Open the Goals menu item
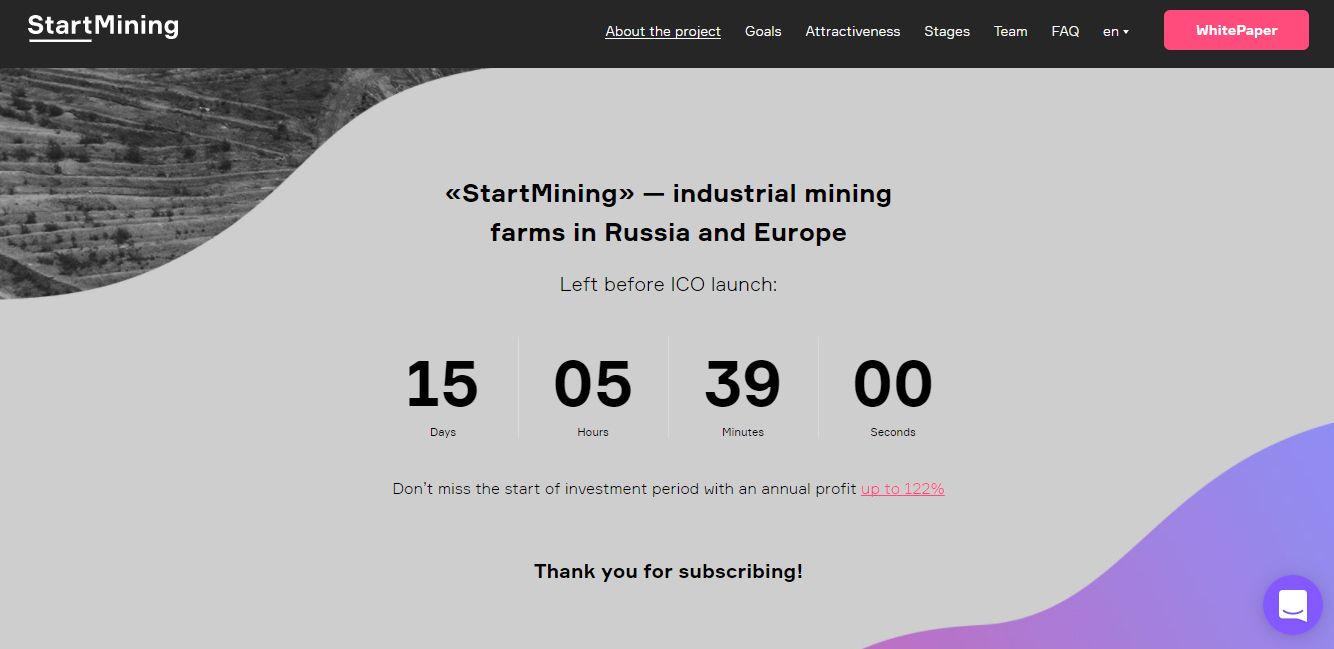The height and width of the screenshot is (649, 1334). pyautogui.click(x=763, y=31)
